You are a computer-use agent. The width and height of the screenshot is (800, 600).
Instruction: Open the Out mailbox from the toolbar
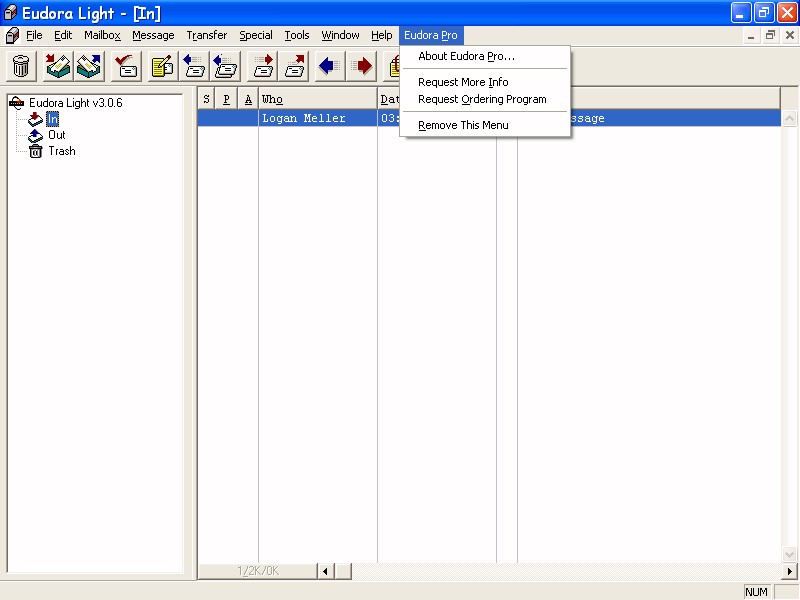pyautogui.click(x=89, y=66)
